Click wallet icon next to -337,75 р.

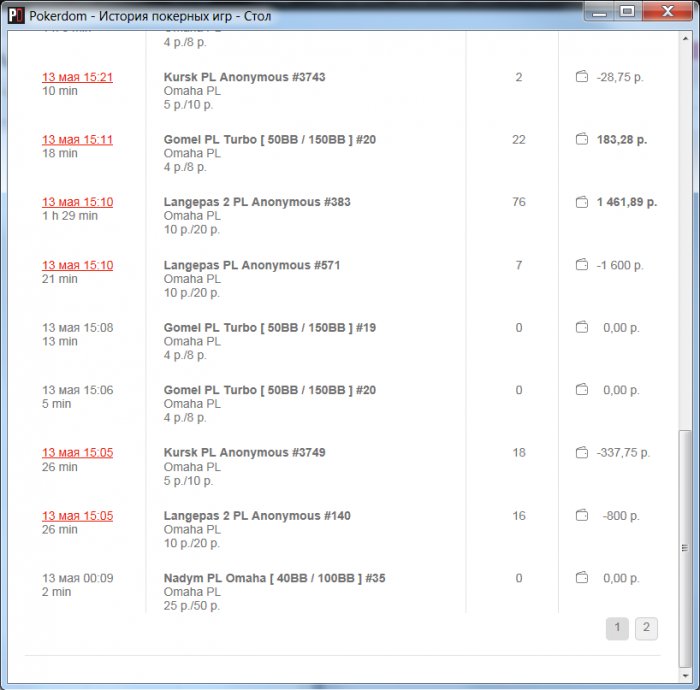[x=582, y=453]
